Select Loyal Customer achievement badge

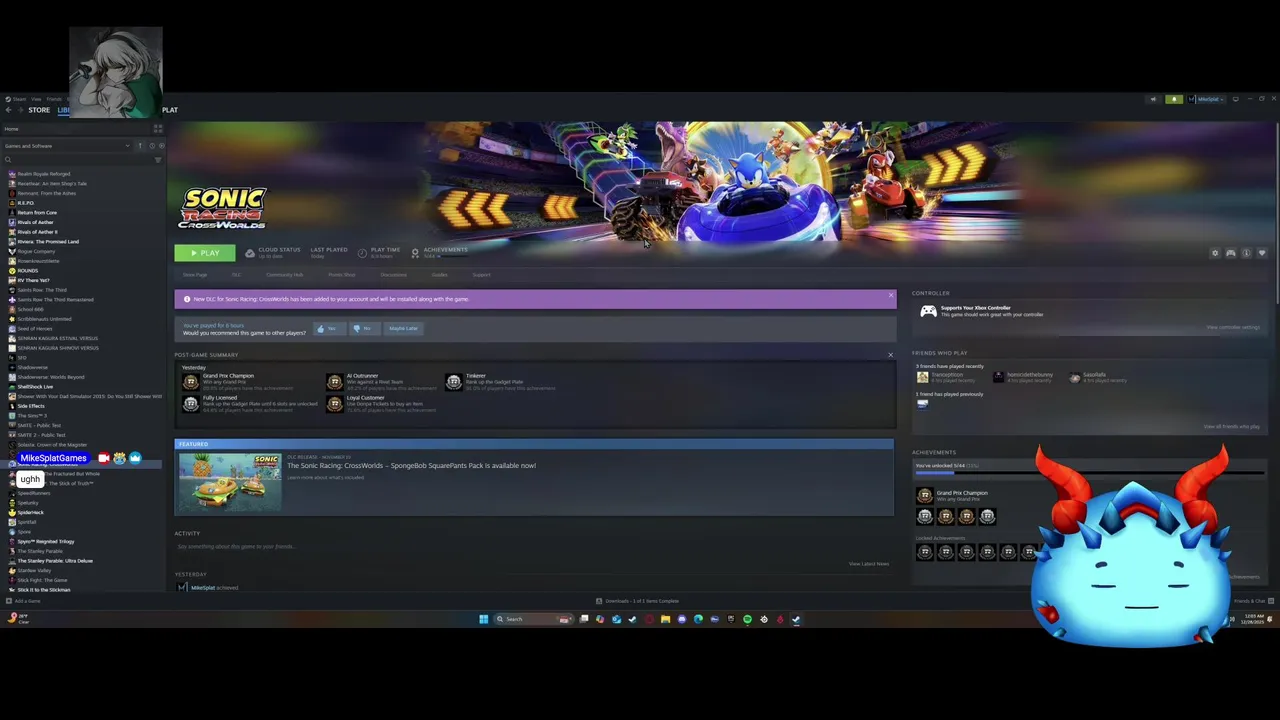pyautogui.click(x=334, y=403)
